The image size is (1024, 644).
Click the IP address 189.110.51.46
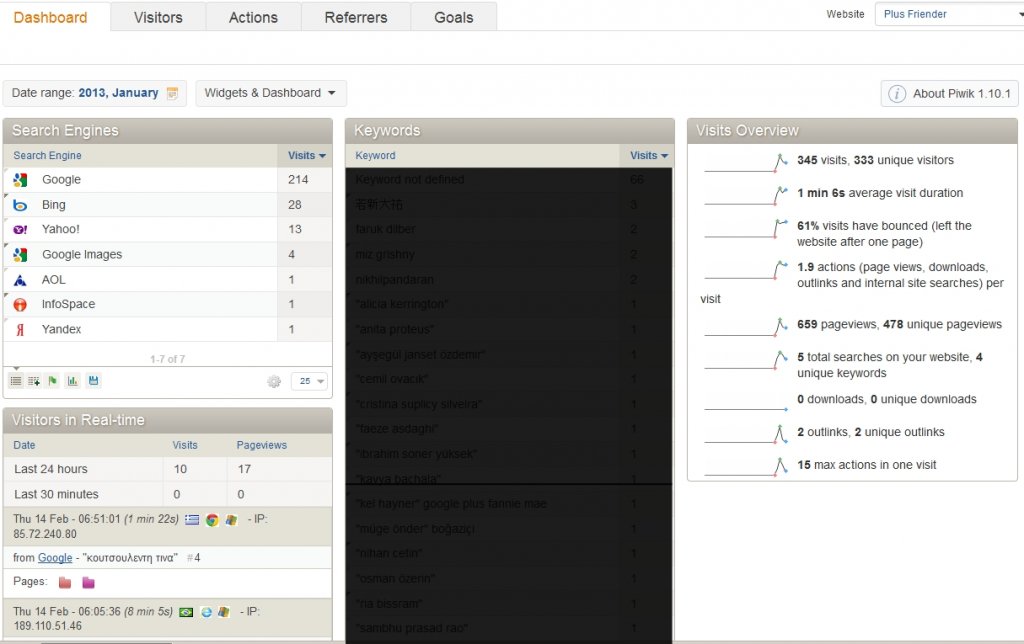click(48, 626)
